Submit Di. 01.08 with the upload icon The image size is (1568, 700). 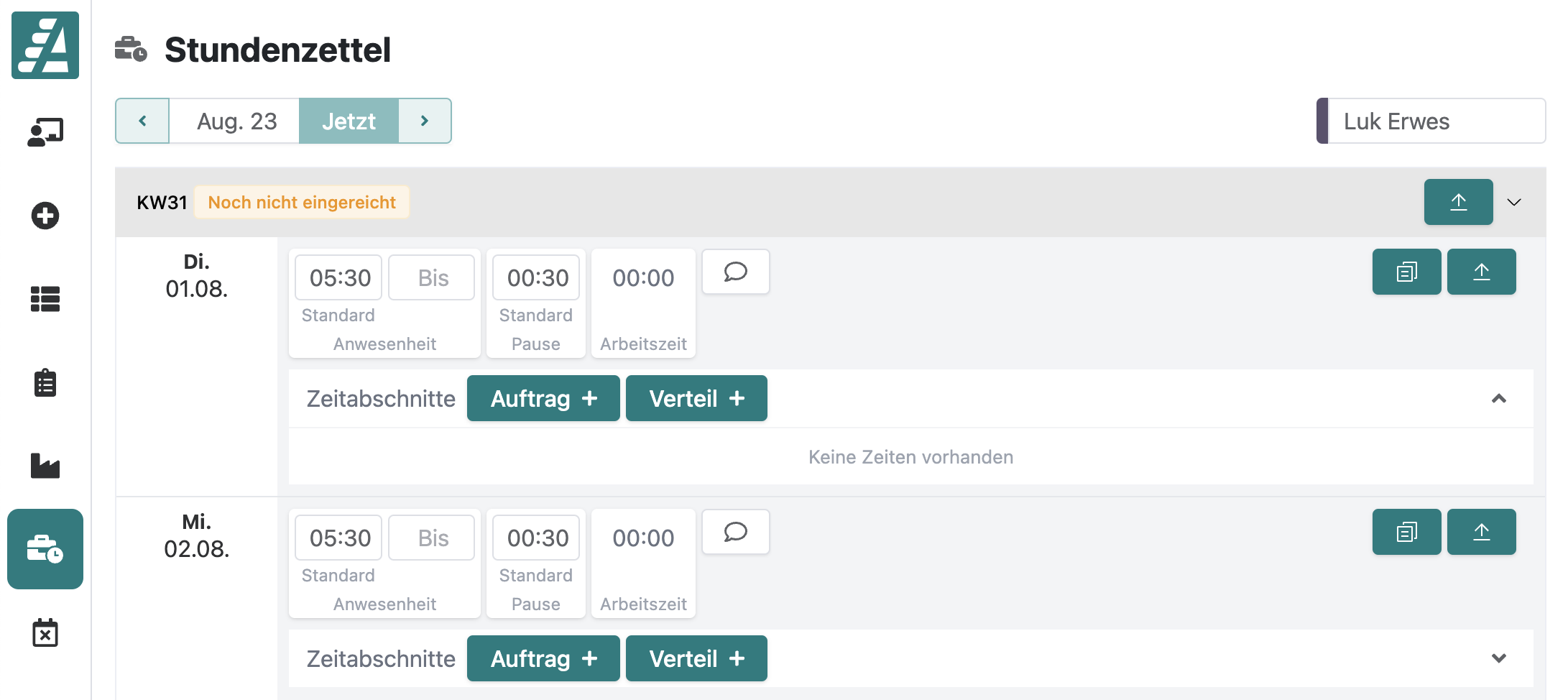coord(1482,272)
